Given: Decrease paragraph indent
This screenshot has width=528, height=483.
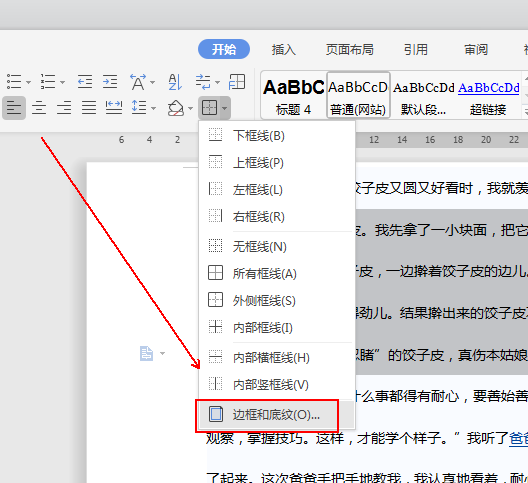Looking at the screenshot, I should 85,82.
